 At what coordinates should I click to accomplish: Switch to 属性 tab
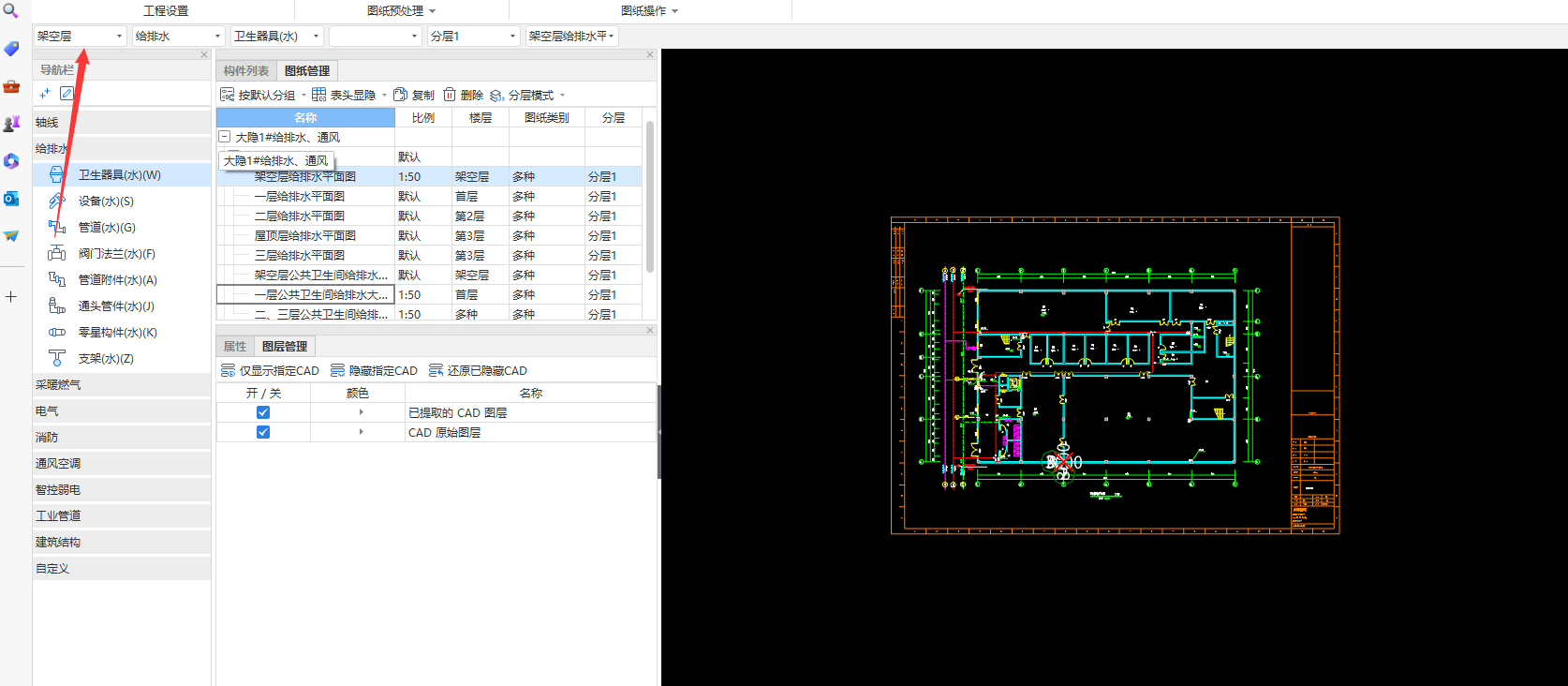click(x=235, y=347)
